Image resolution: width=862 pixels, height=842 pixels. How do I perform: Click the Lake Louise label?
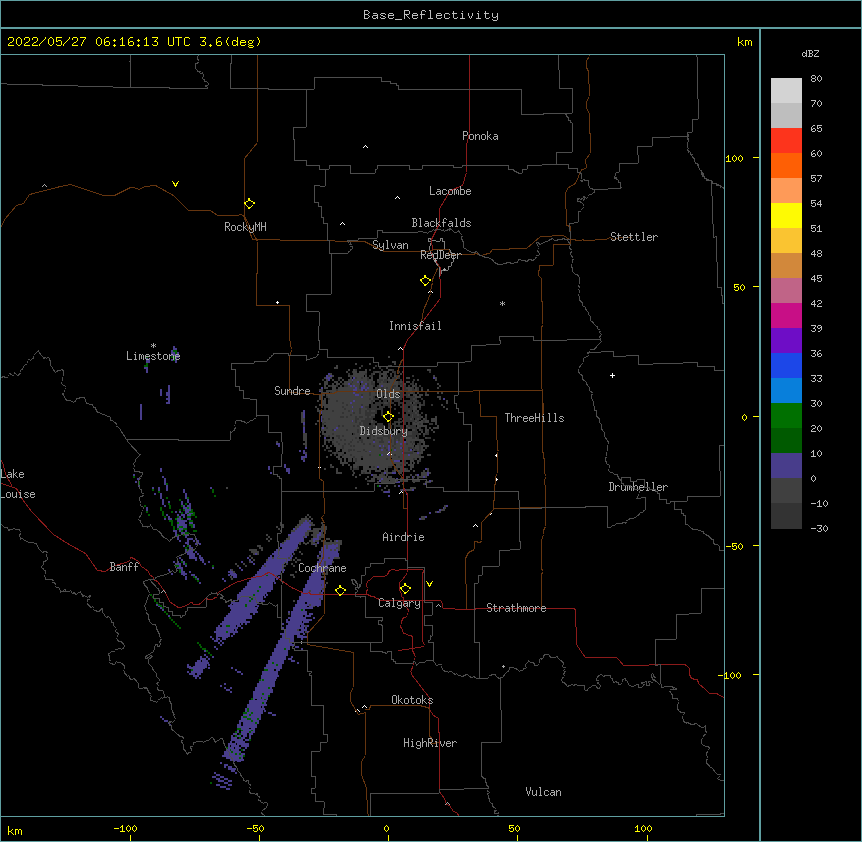pos(17,484)
